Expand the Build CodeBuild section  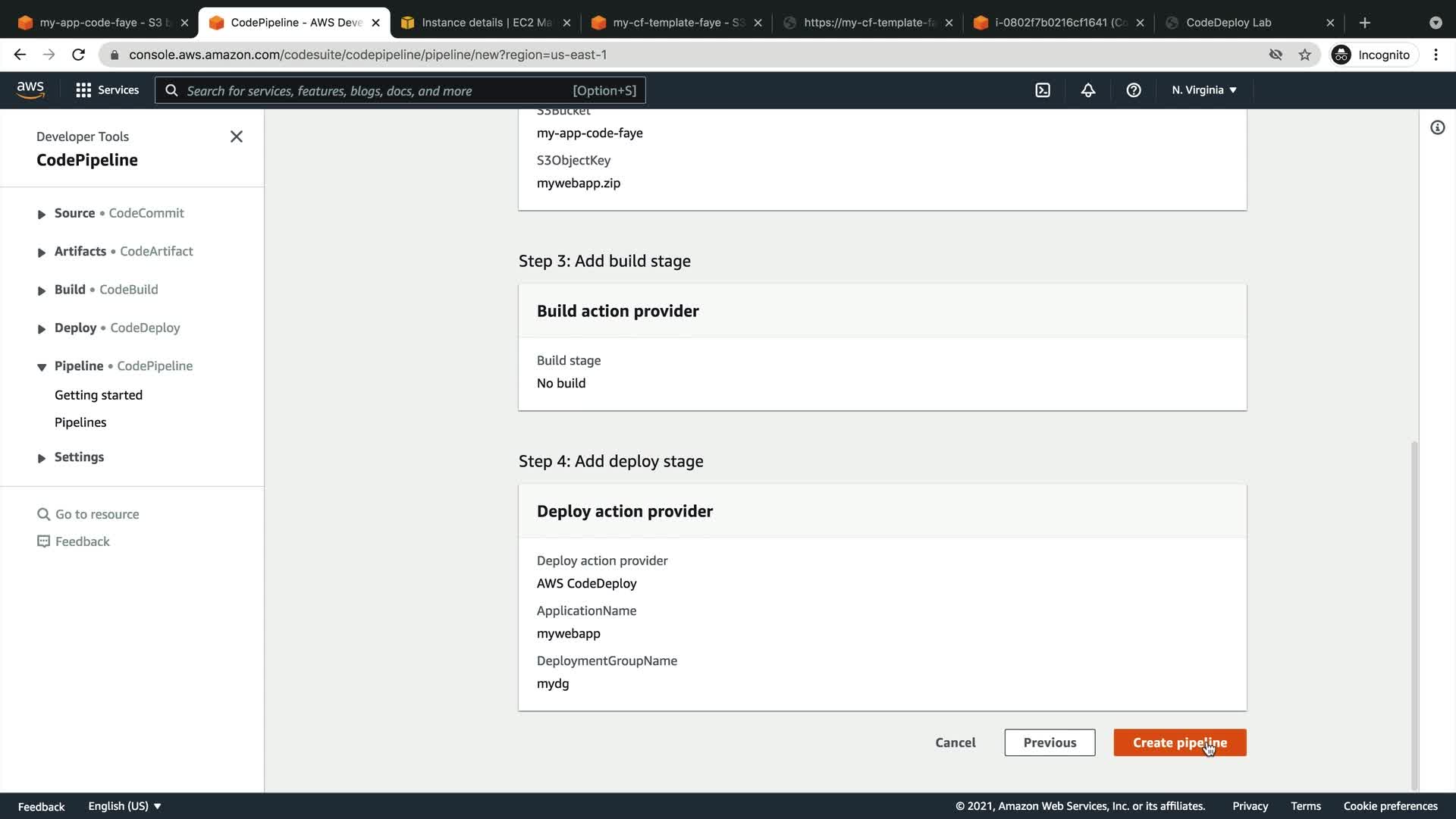(x=42, y=290)
